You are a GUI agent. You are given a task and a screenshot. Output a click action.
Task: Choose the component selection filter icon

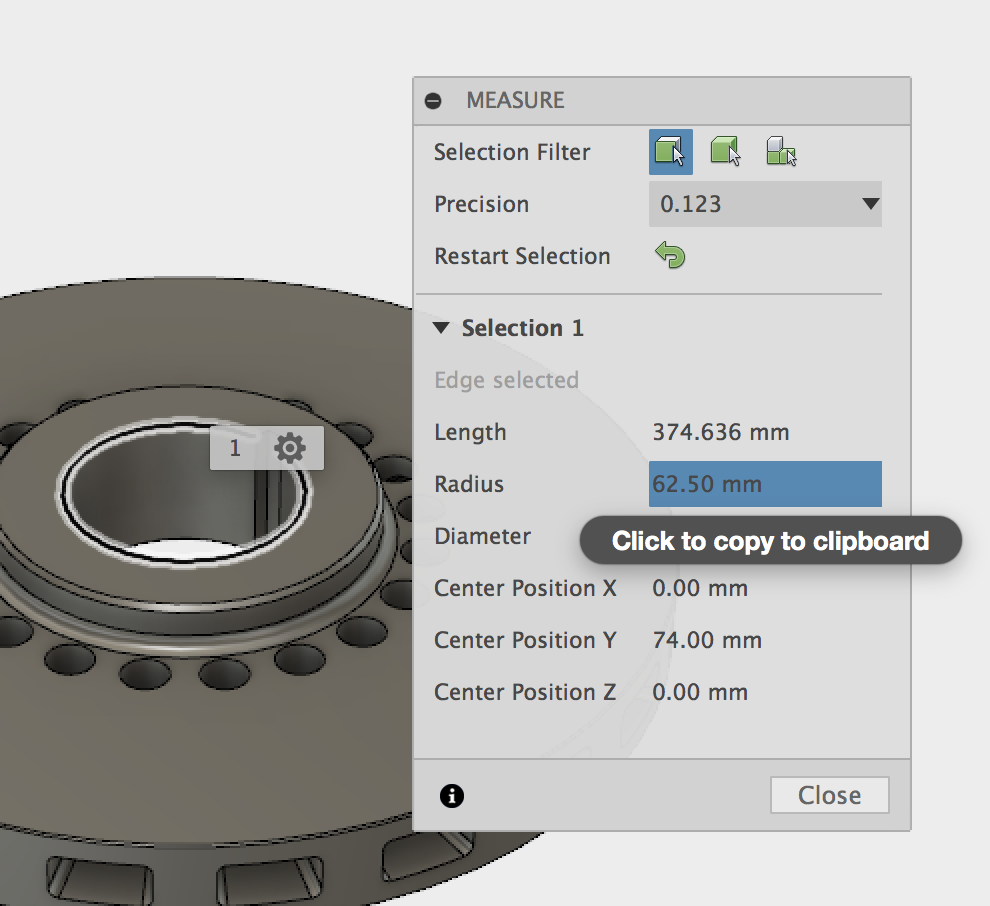781,152
